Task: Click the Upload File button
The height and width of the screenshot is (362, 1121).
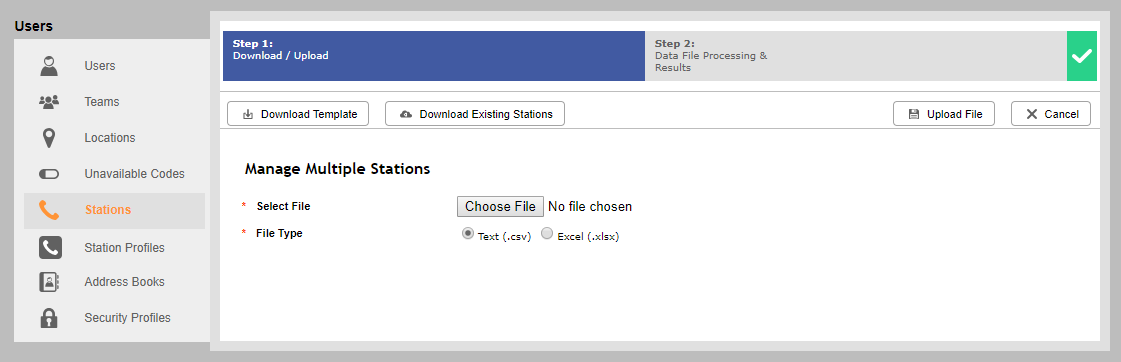Action: [x=944, y=114]
